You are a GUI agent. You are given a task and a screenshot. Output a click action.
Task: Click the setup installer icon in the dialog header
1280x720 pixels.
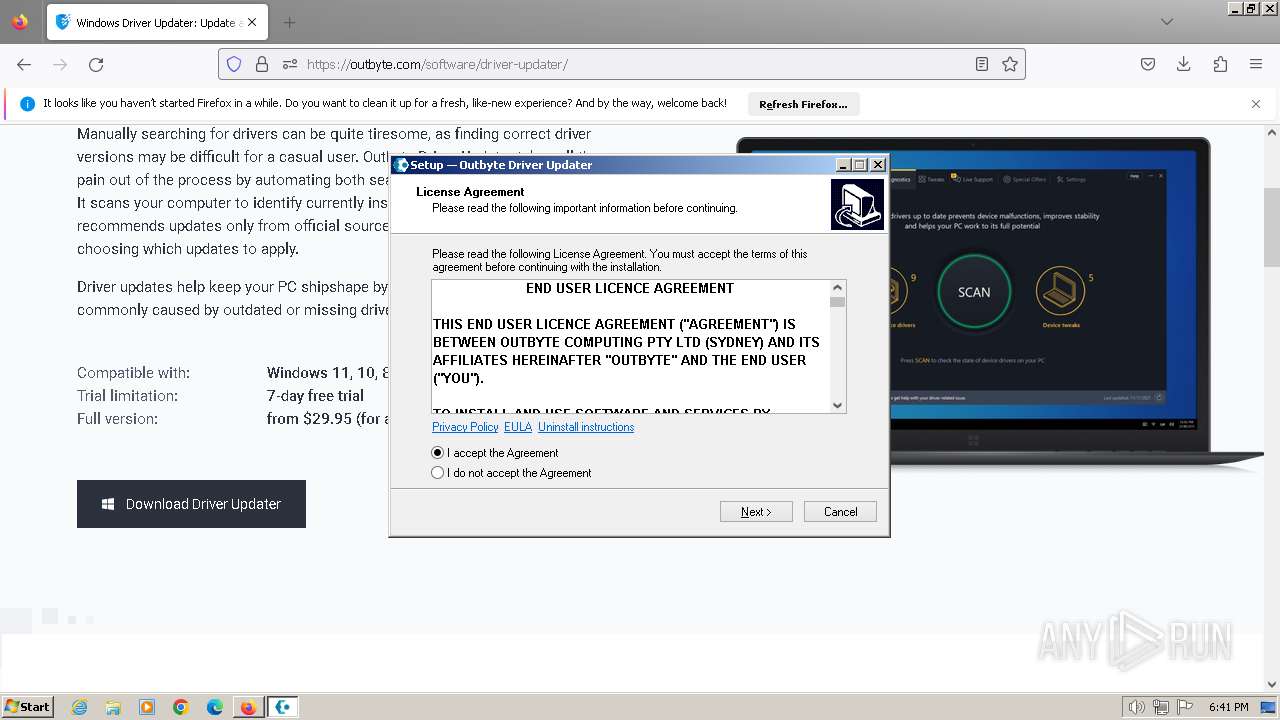point(857,204)
